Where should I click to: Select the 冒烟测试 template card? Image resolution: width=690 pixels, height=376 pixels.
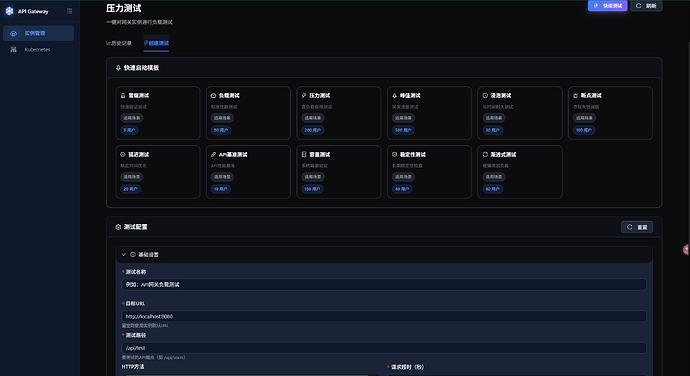click(x=158, y=113)
